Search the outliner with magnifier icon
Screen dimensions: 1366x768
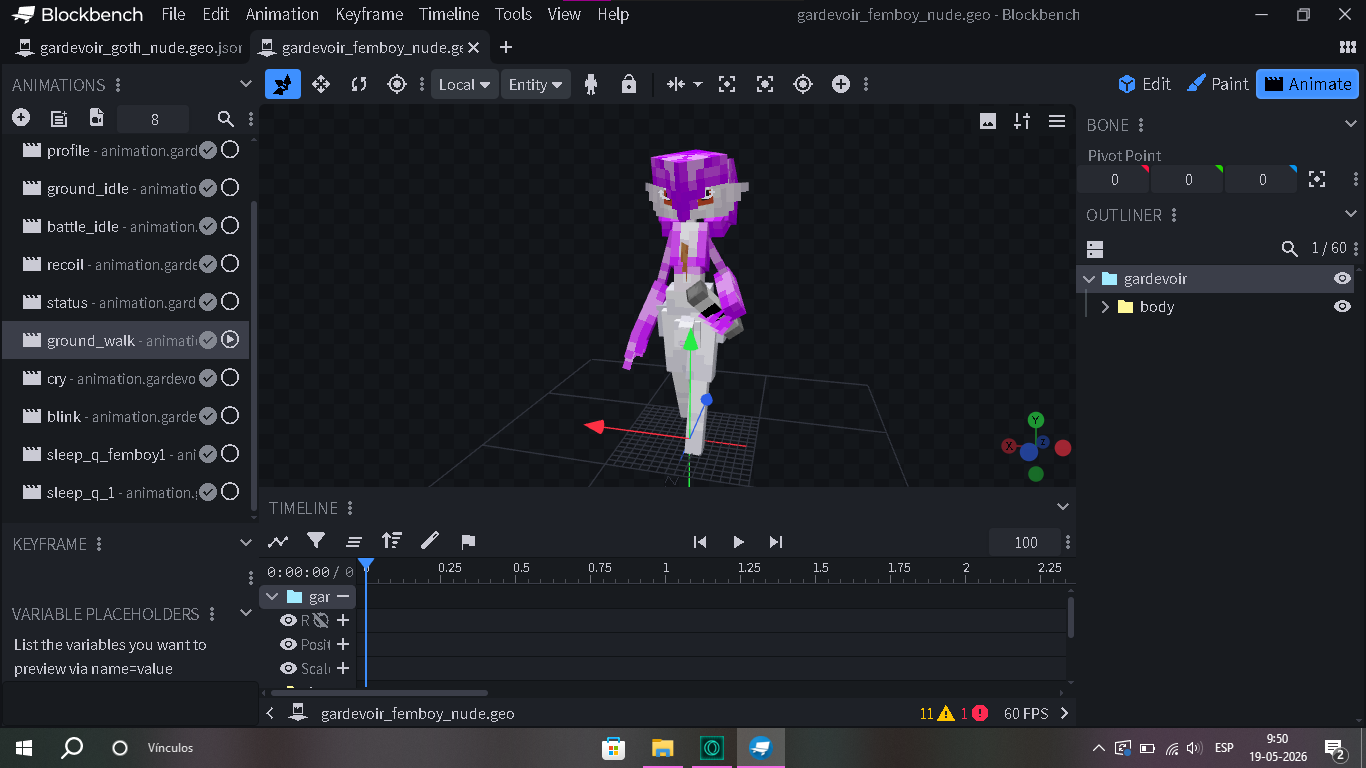tap(1290, 248)
